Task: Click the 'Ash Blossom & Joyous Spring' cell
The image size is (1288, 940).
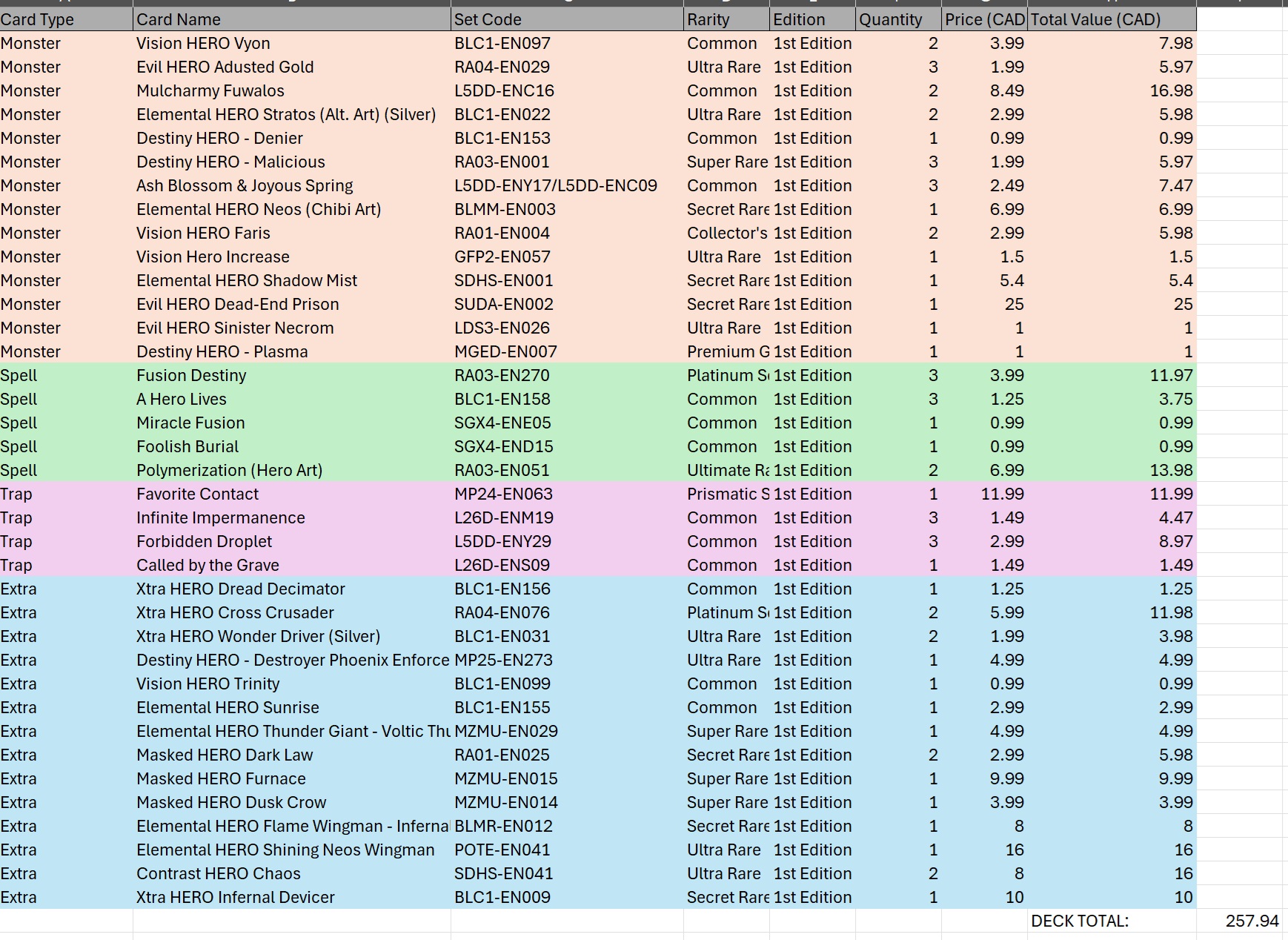Action: click(x=292, y=185)
